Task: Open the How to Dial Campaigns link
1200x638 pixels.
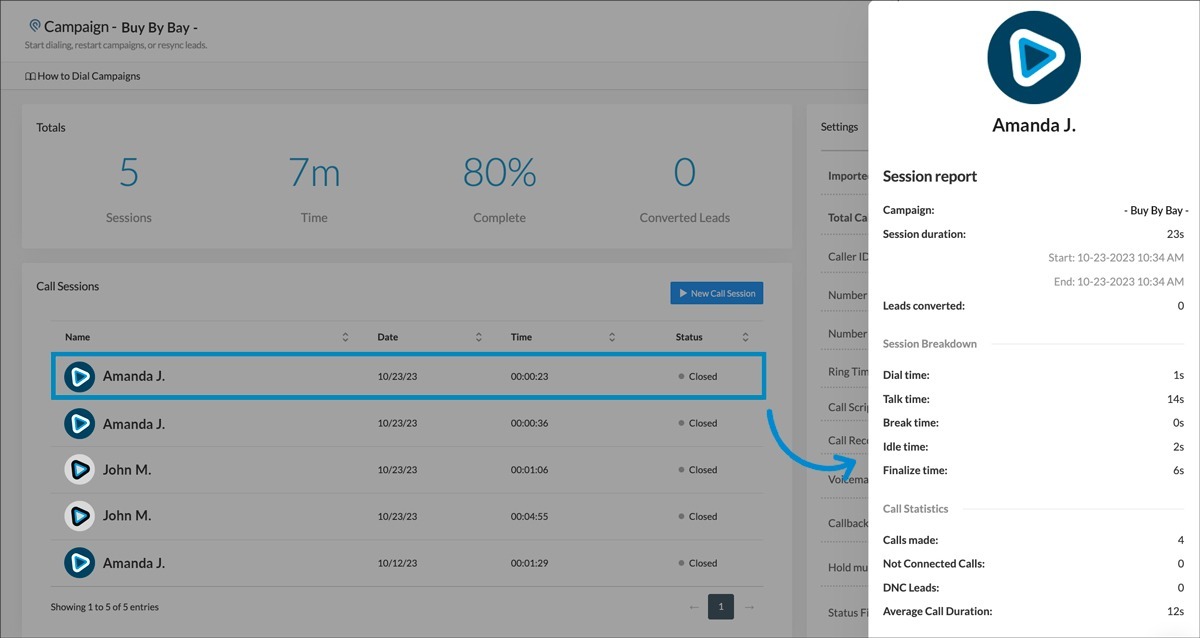Action: [88, 76]
